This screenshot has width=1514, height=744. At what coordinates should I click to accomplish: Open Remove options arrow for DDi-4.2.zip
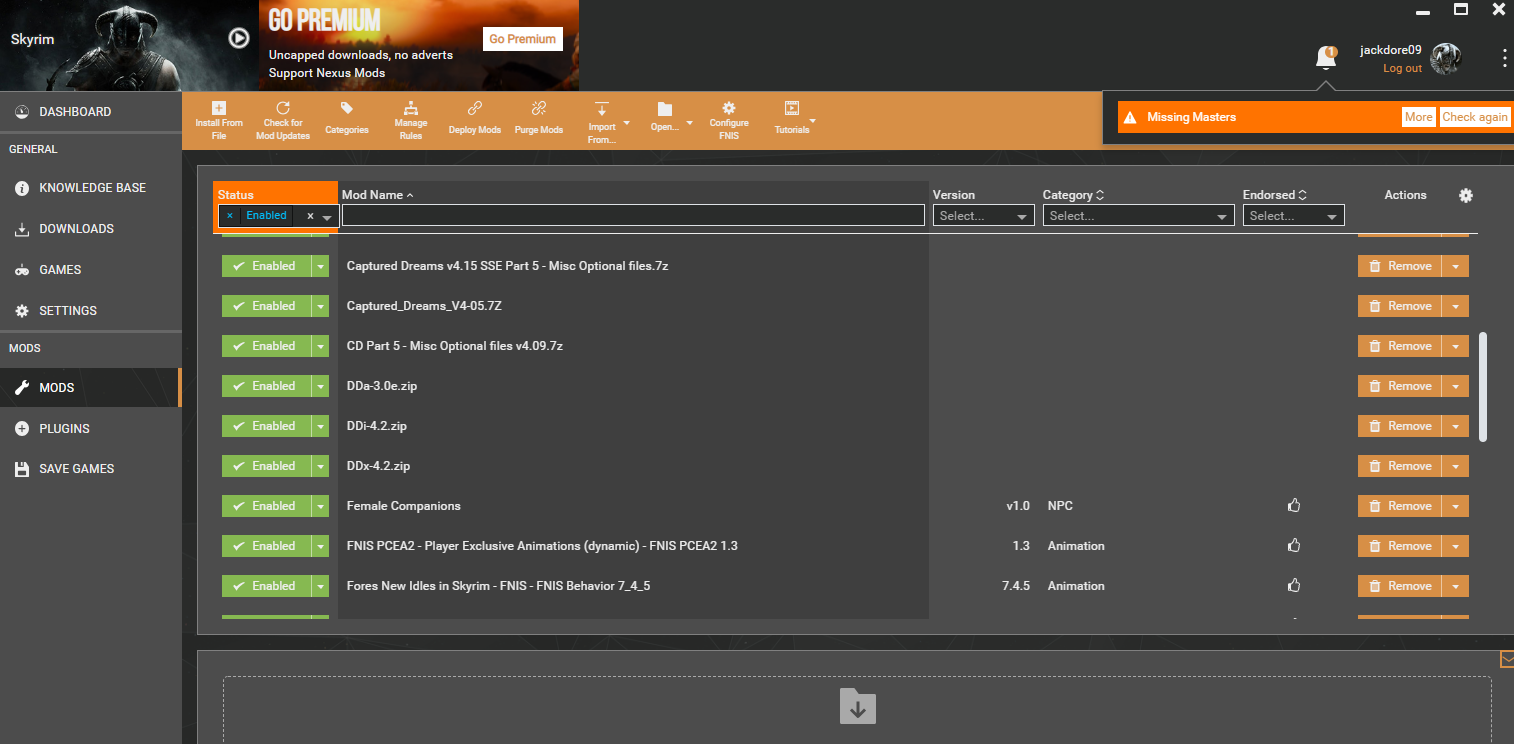pos(1455,426)
